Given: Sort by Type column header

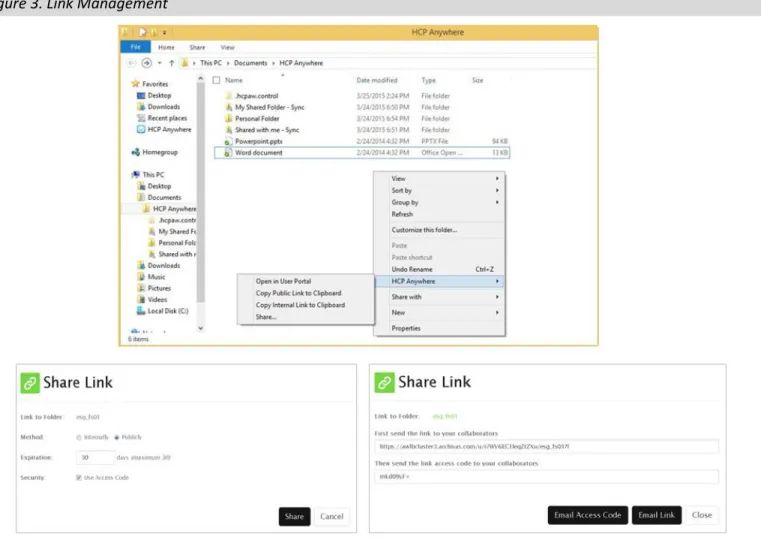Looking at the screenshot, I should click(429, 81).
